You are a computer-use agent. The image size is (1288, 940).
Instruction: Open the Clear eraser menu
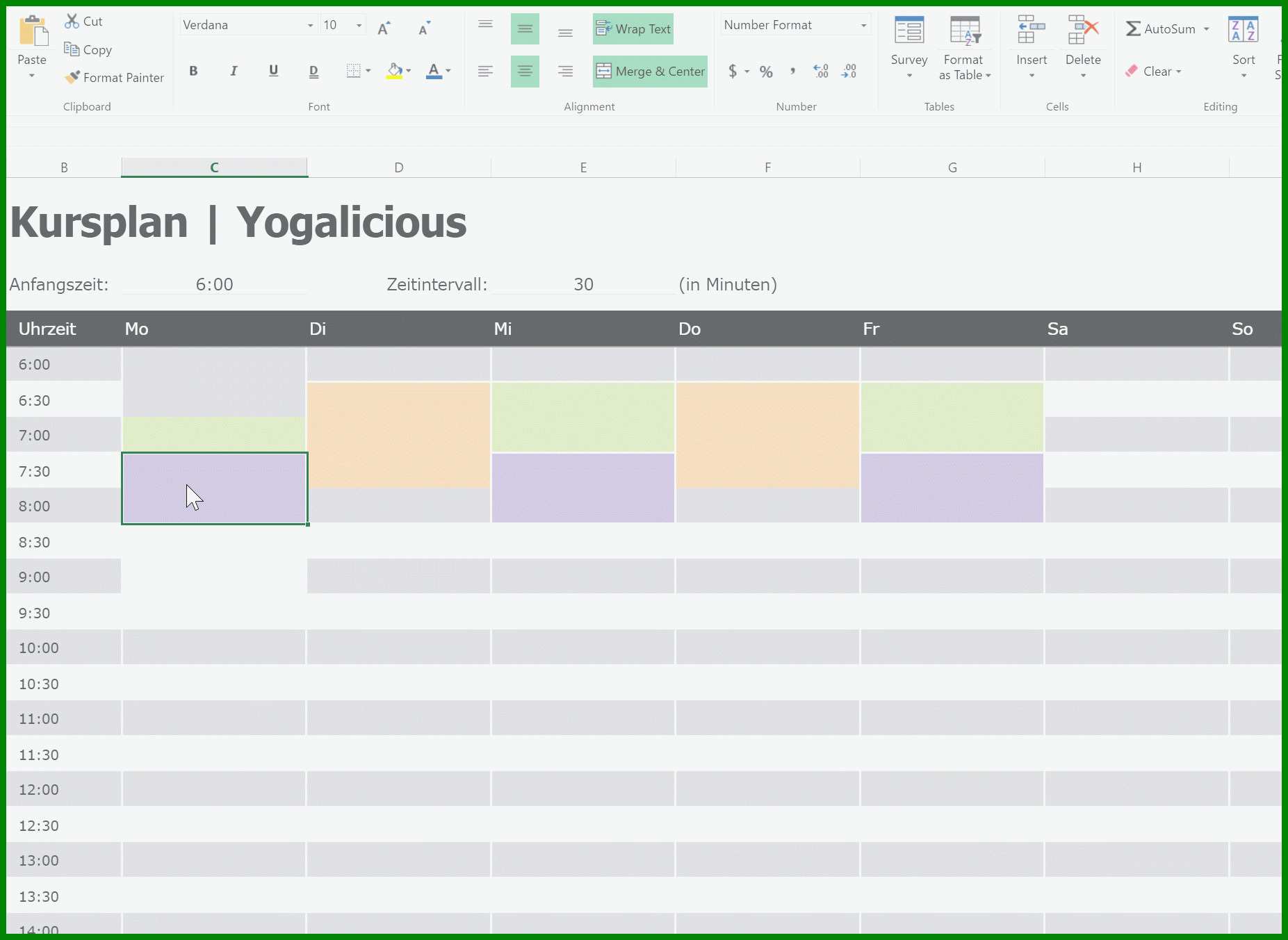[x=1154, y=72]
